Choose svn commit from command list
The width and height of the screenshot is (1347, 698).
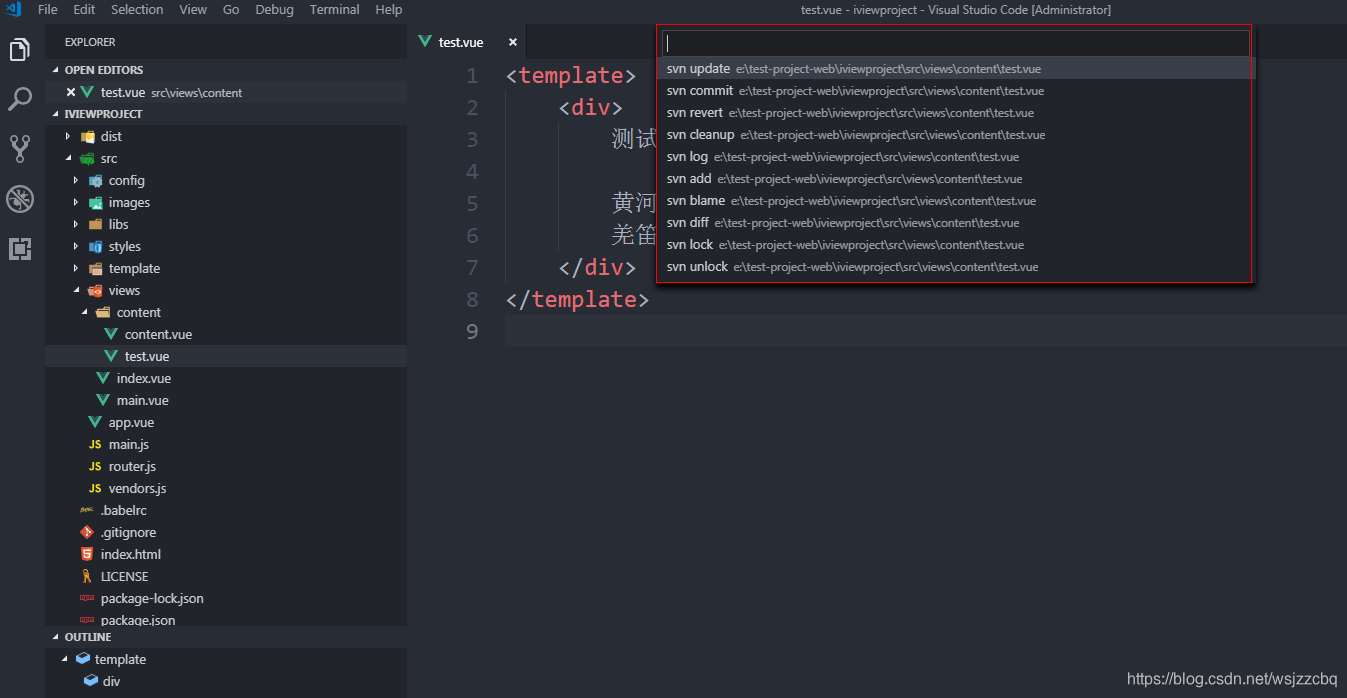[957, 91]
